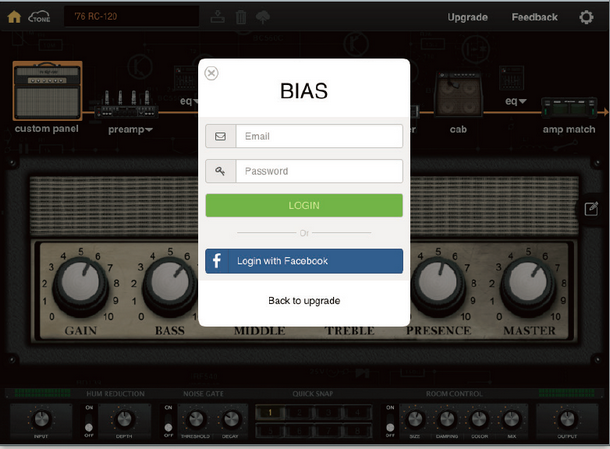Select Quick Snap slot 3
This screenshot has height=449, width=610.
pos(328,412)
